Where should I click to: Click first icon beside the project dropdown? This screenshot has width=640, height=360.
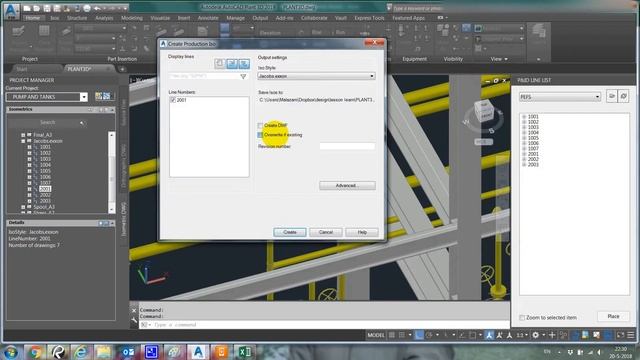click(98, 96)
